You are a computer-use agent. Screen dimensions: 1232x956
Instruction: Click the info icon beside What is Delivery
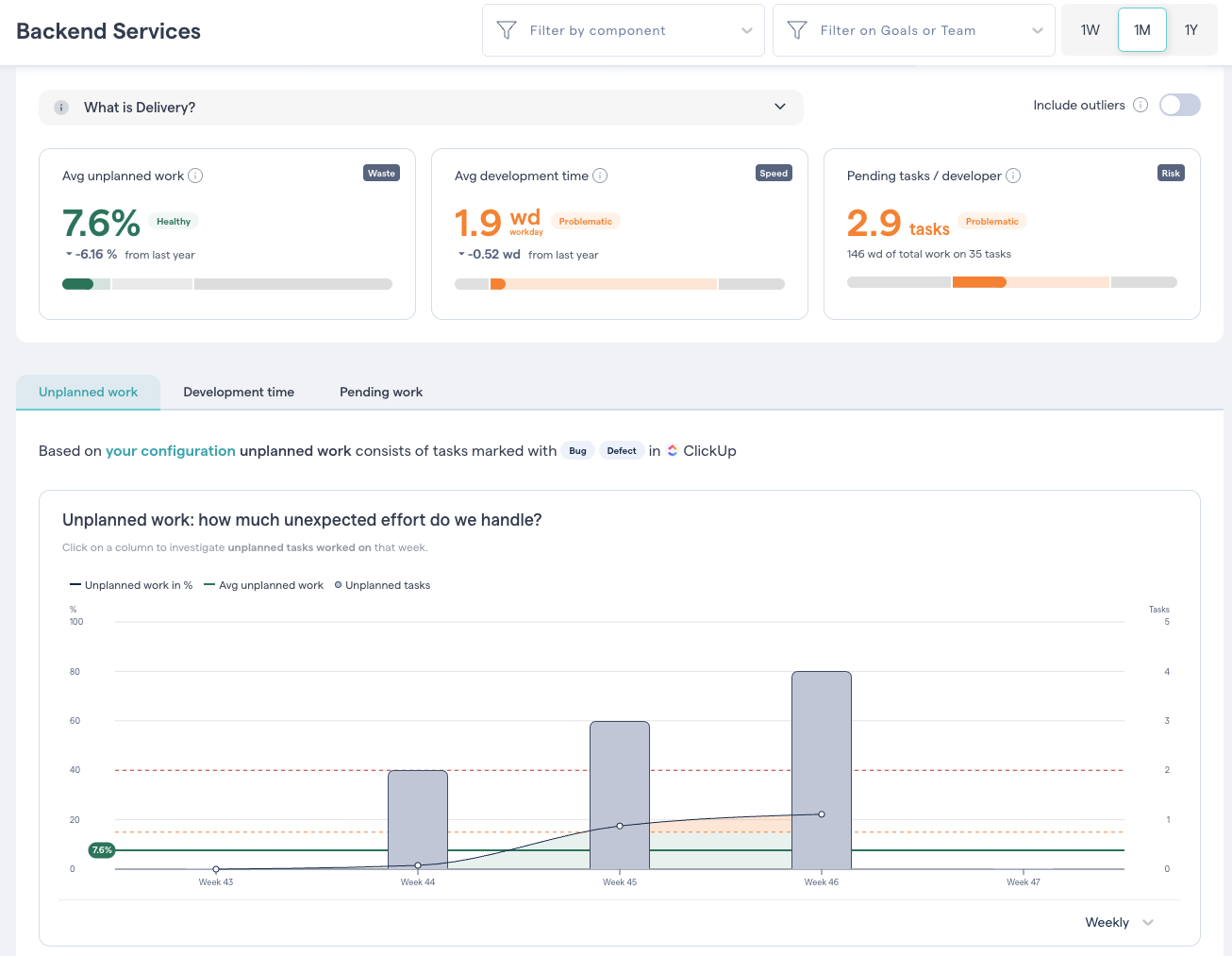coord(60,107)
